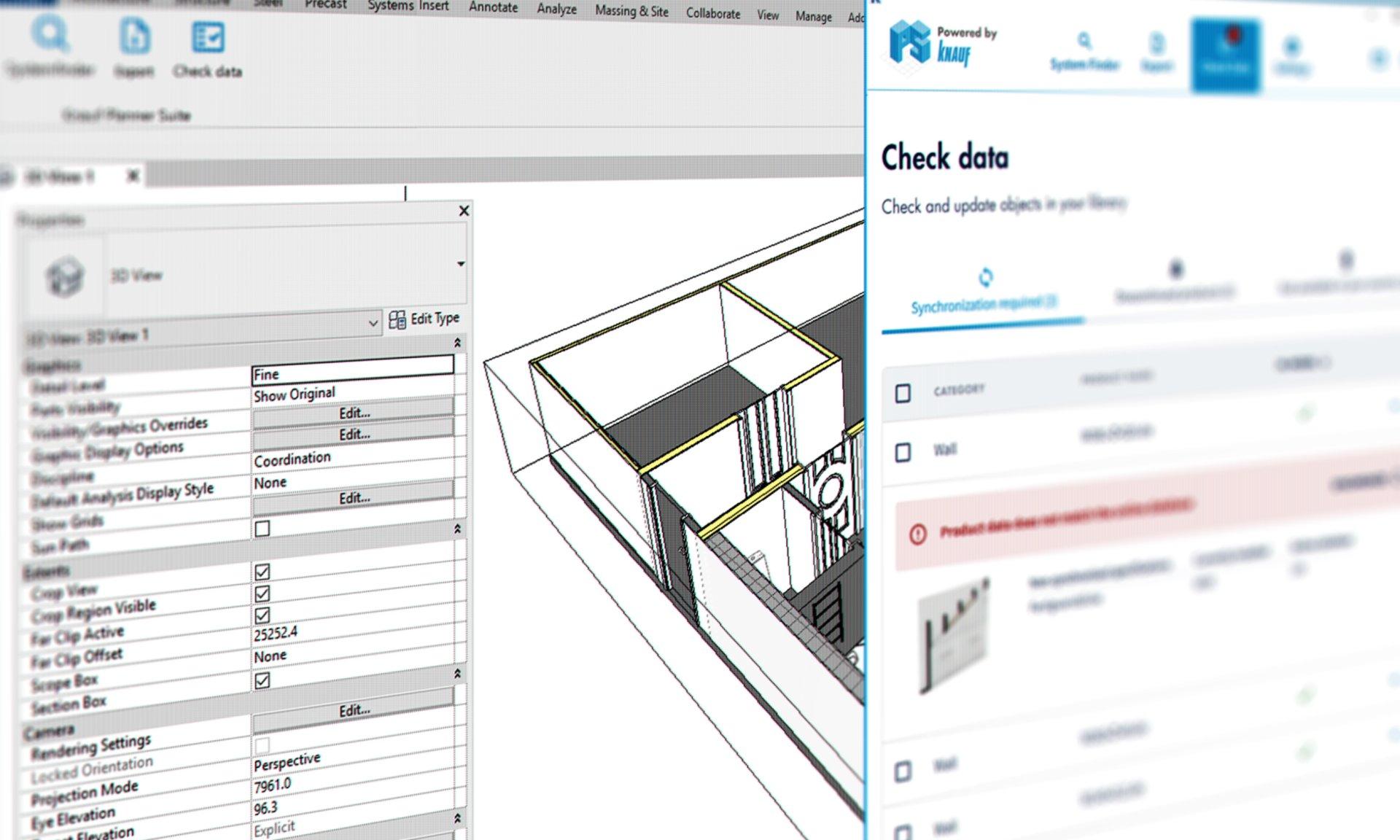Image resolution: width=1400 pixels, height=840 pixels.
Task: Click the Knauf Planner Suite ribbon panel label
Action: 125,115
